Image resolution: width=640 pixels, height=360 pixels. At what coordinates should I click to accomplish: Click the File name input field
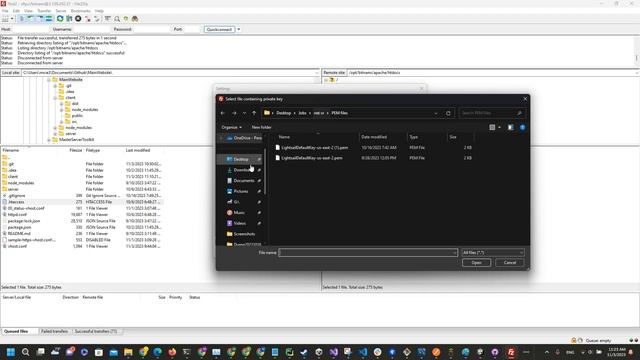(368, 253)
